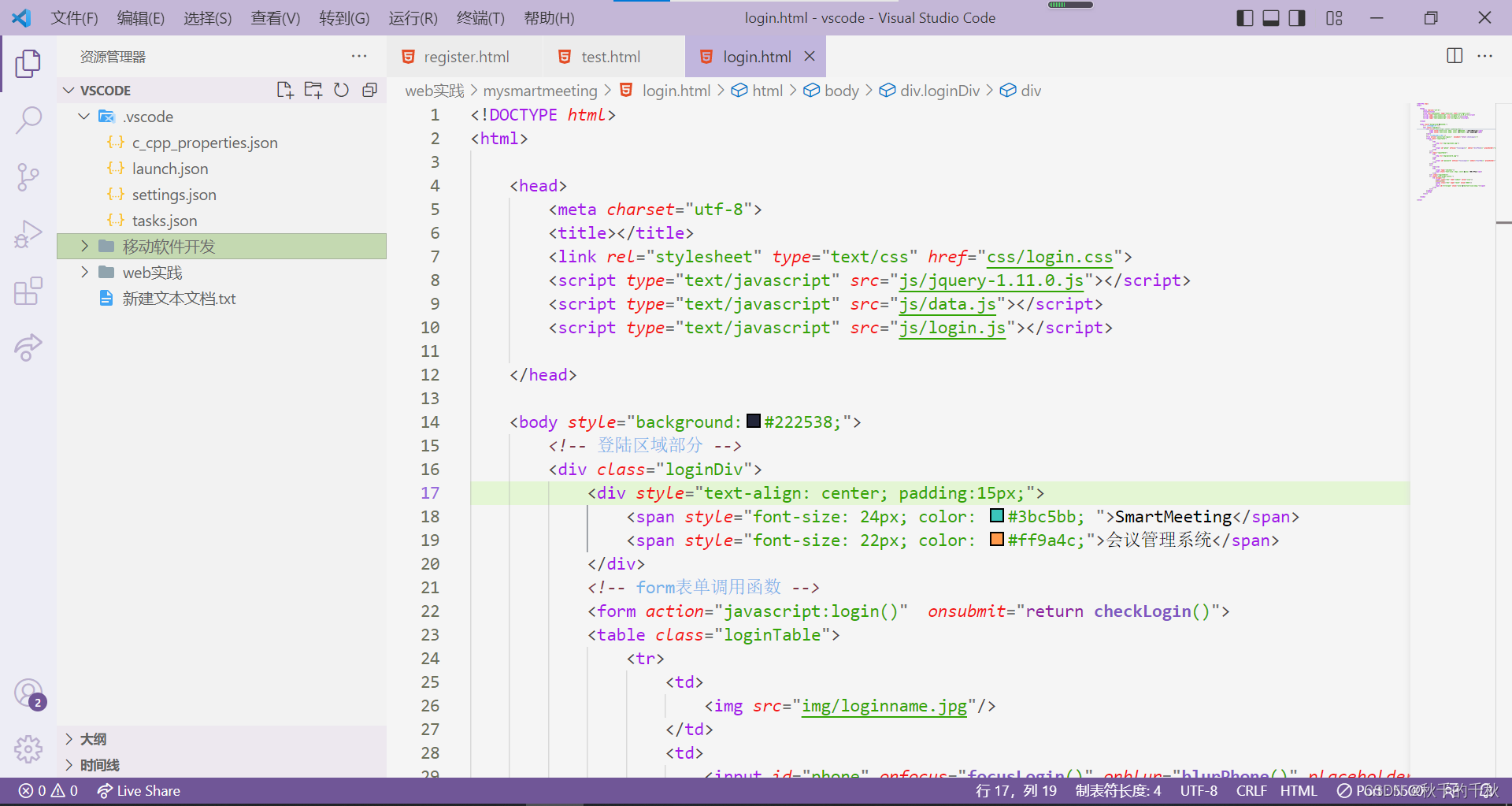The width and height of the screenshot is (1512, 806).
Task: Split the editor to the right
Action: coord(1455,56)
